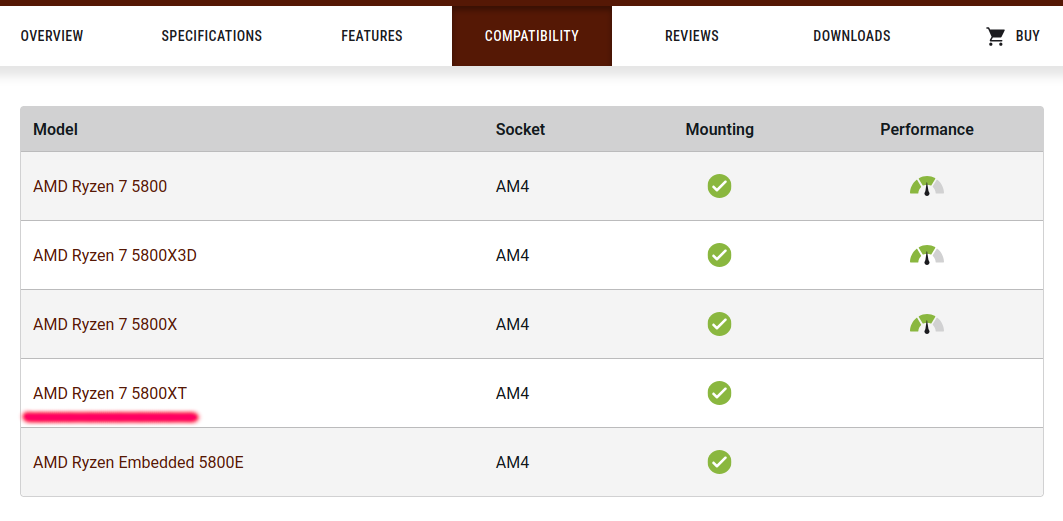
Task: Go to the Downloads tab
Action: coord(851,36)
